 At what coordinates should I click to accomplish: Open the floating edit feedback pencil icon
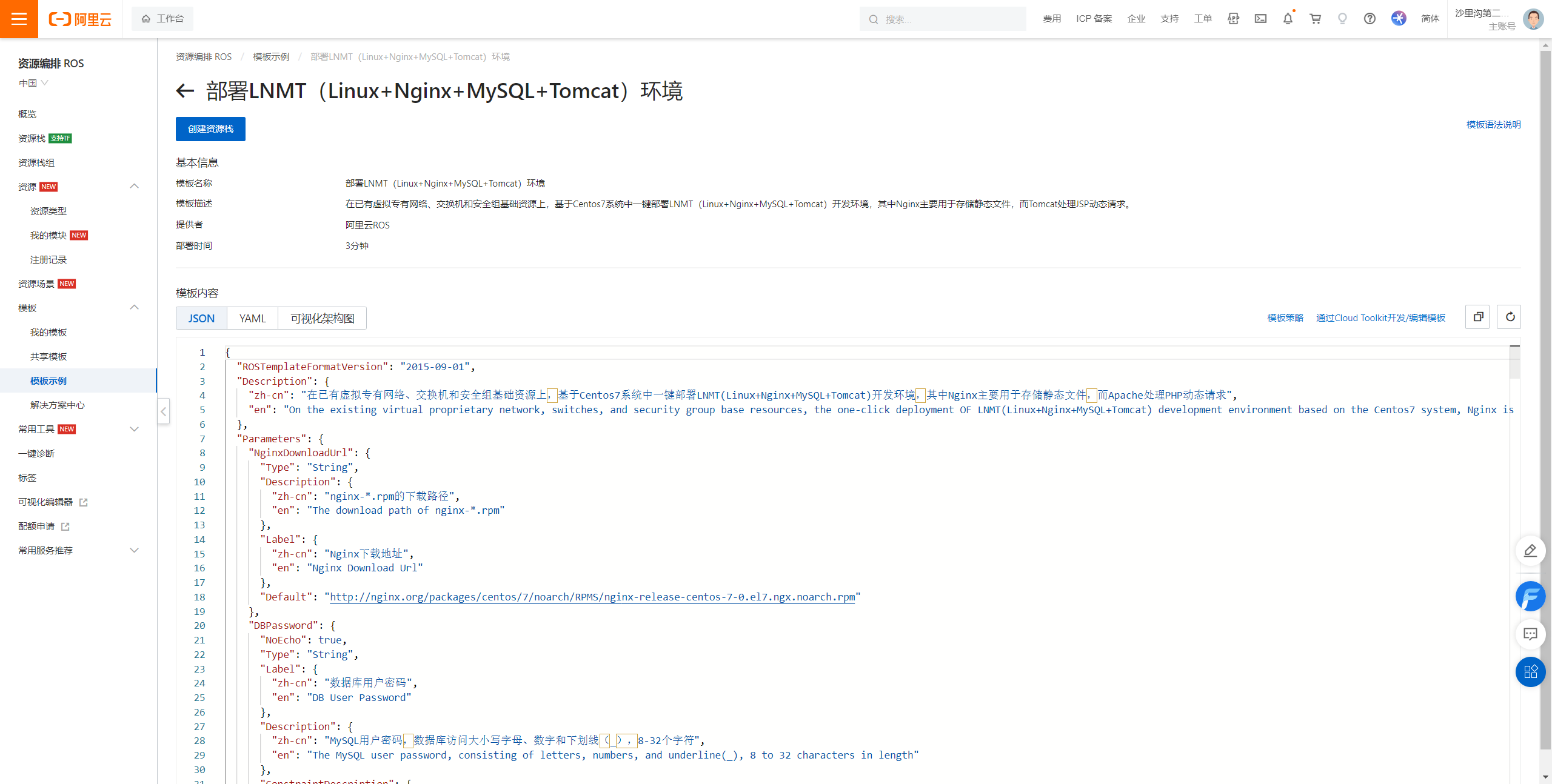[1530, 551]
